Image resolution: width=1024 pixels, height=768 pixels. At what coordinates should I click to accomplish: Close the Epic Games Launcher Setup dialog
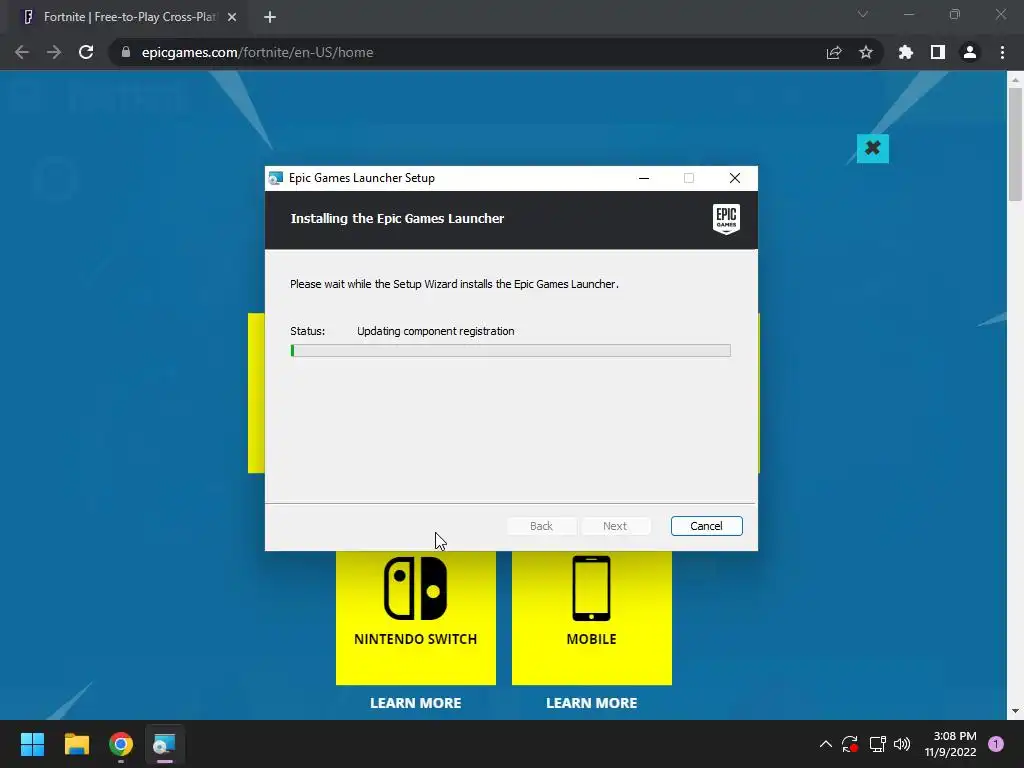coord(735,178)
